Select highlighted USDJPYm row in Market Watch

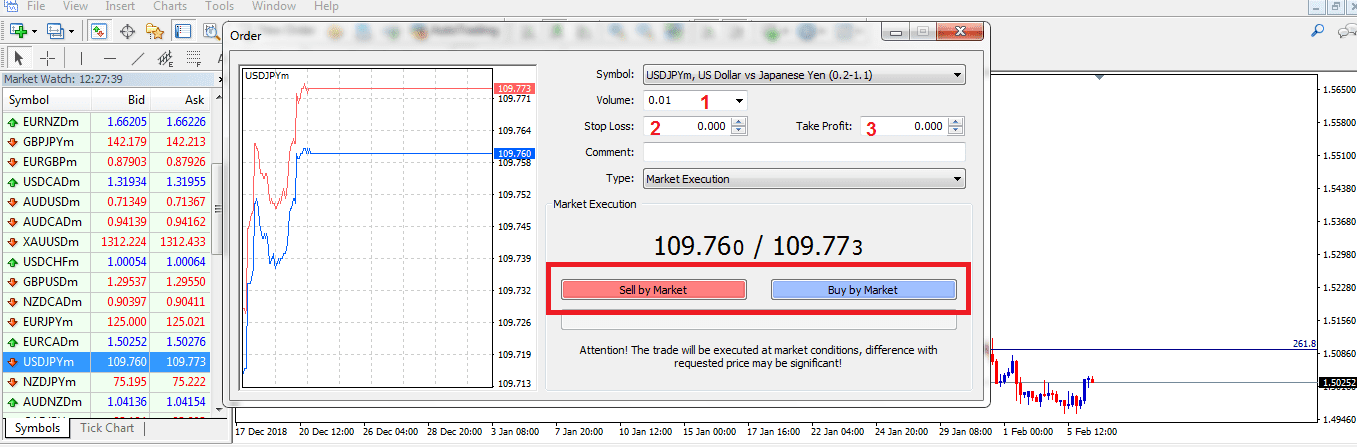[107, 361]
